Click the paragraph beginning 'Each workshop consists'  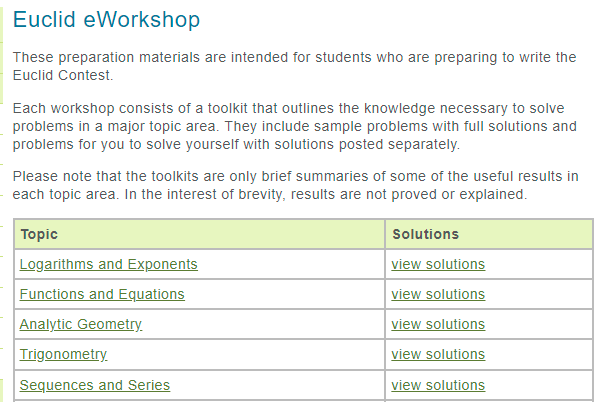(294, 126)
